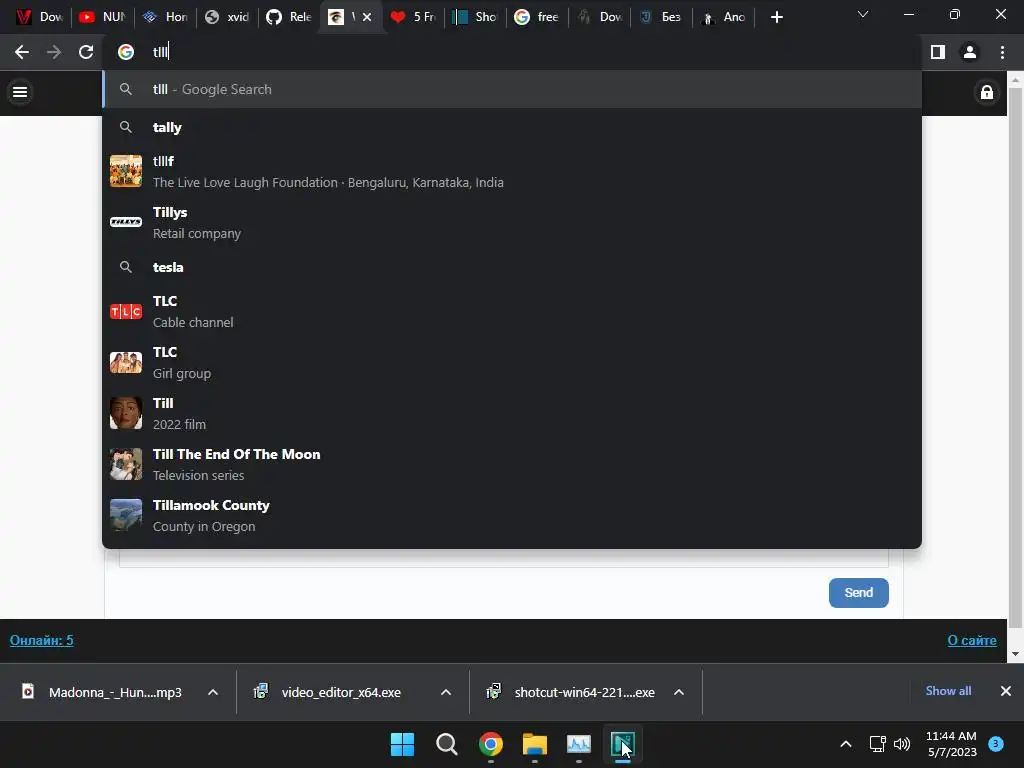The width and height of the screenshot is (1024, 768).
Task: Open the Chrome three-dot menu
Action: point(1002,52)
